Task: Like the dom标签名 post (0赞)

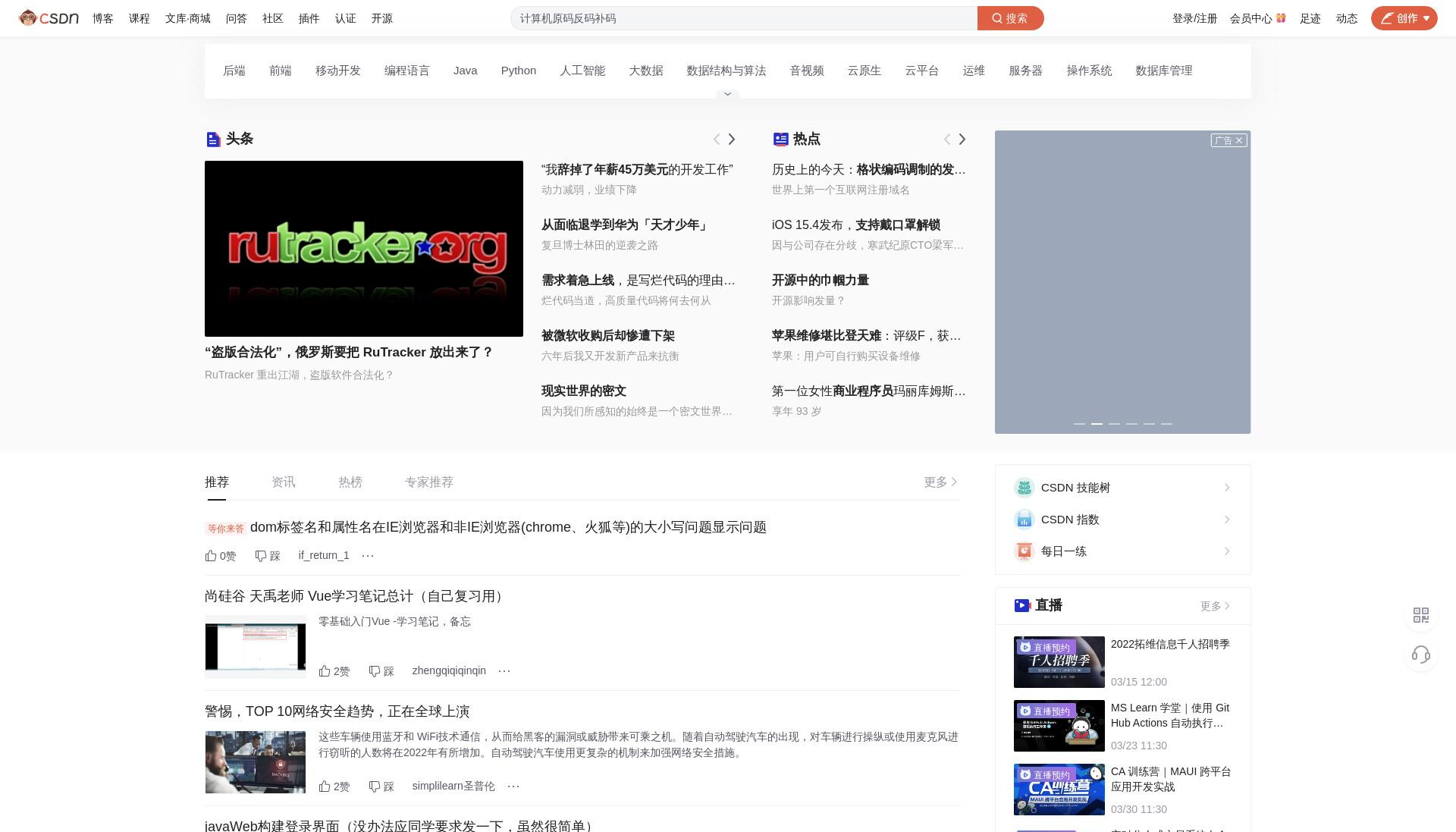Action: click(221, 556)
